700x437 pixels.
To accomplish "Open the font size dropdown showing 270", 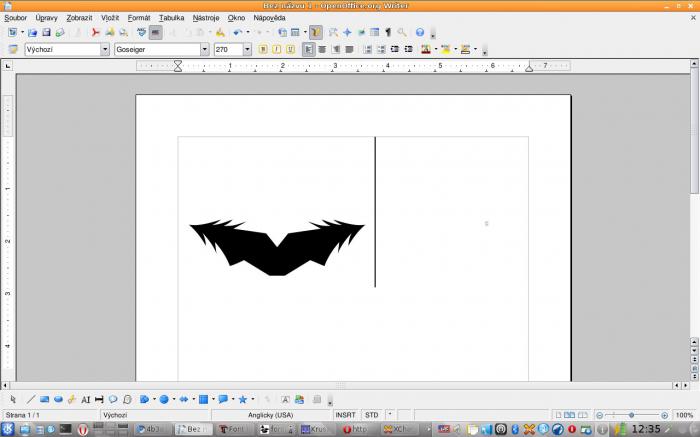I will pyautogui.click(x=247, y=50).
